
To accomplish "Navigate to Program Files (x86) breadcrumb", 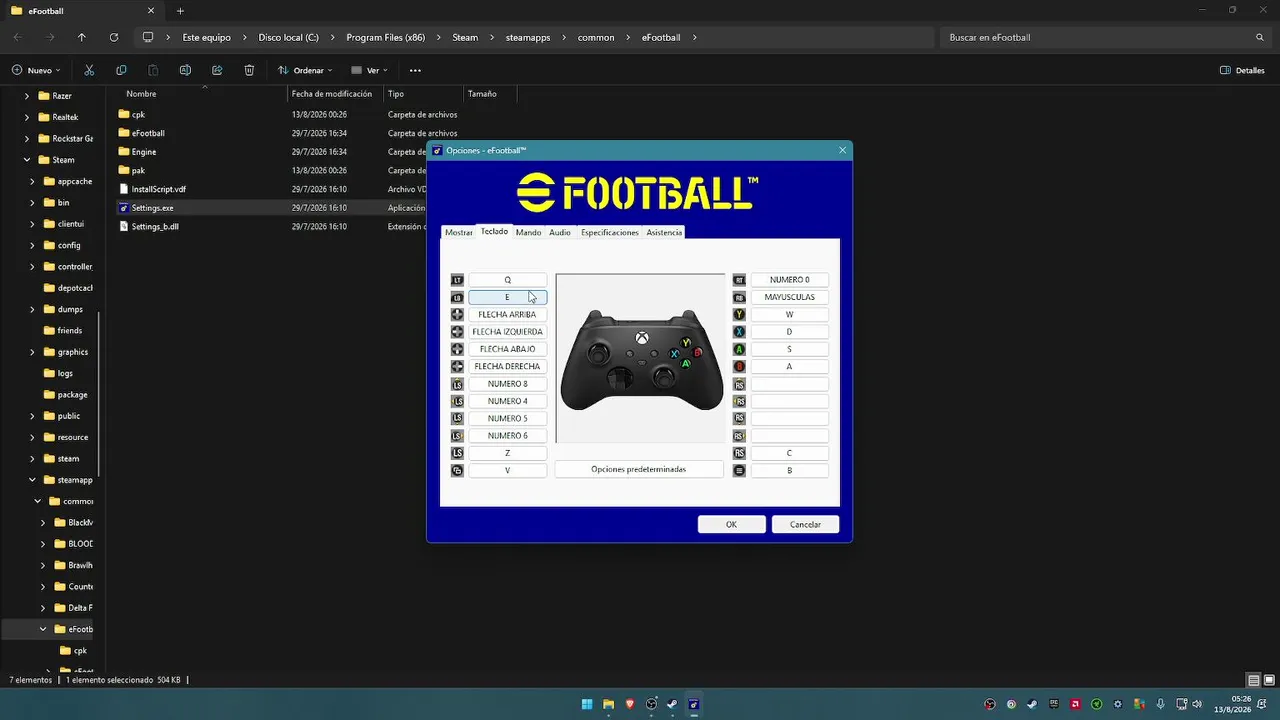I will [386, 37].
